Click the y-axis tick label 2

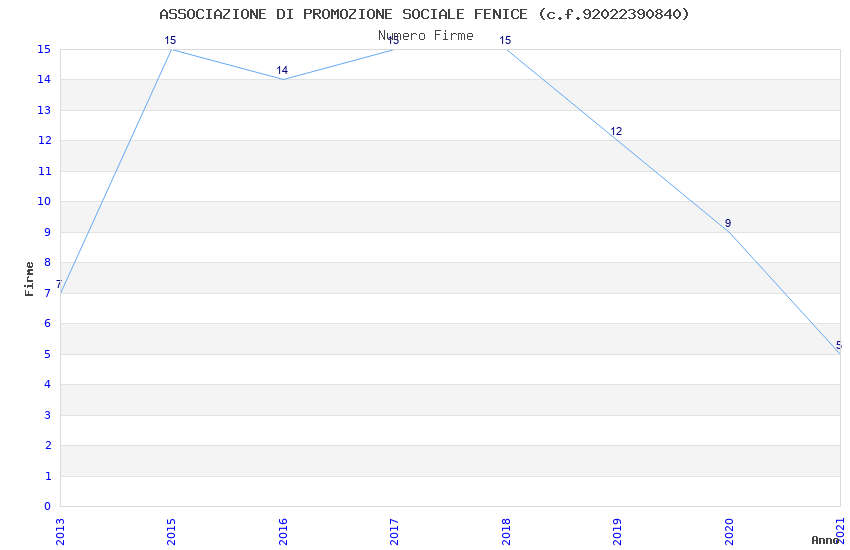(x=47, y=445)
